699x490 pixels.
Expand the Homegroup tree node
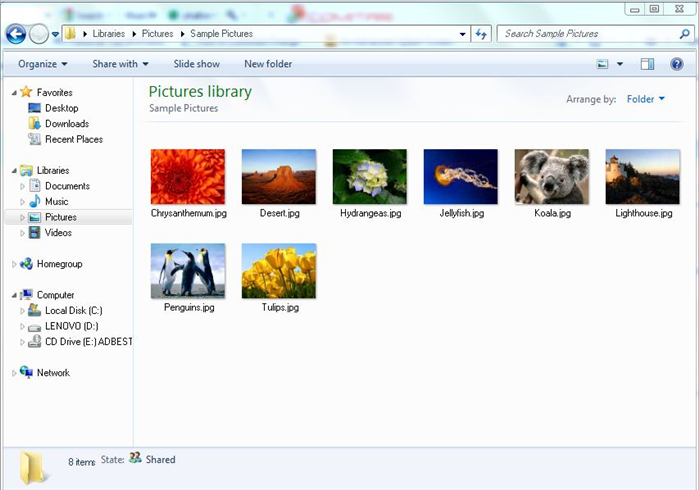click(14, 265)
